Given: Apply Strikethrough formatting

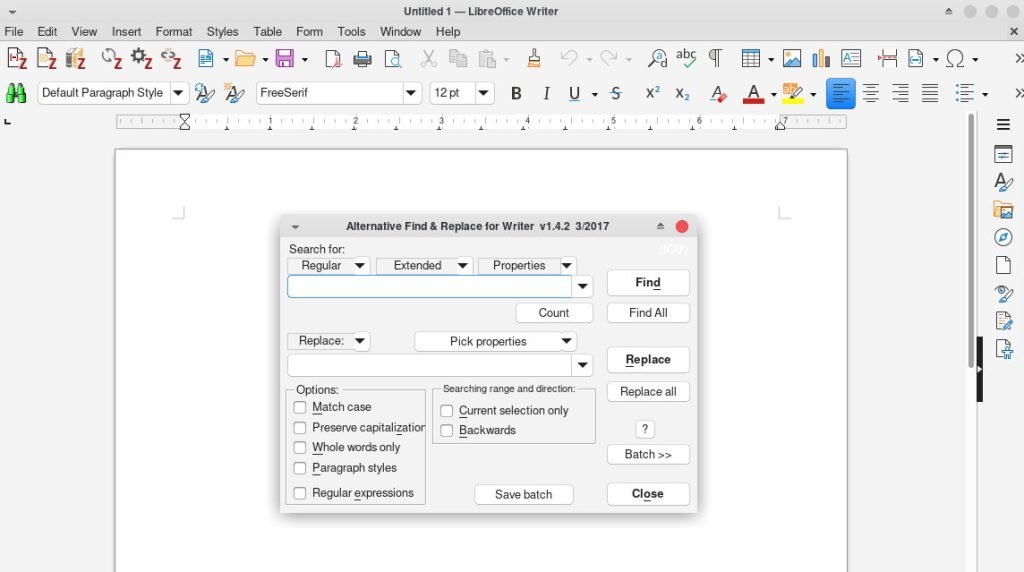Looking at the screenshot, I should 616,93.
